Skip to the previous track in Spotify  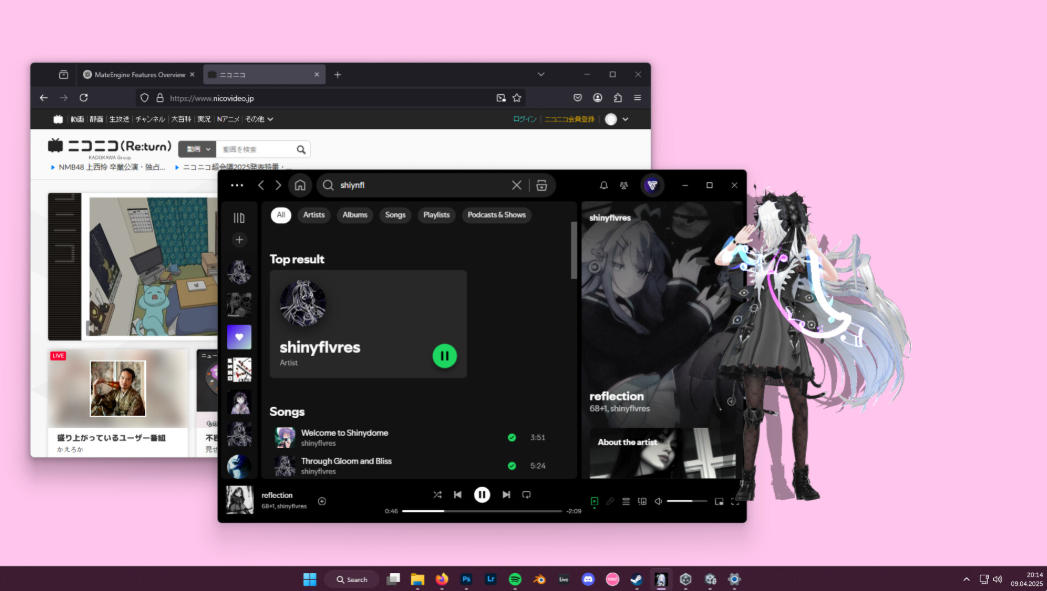click(x=457, y=495)
